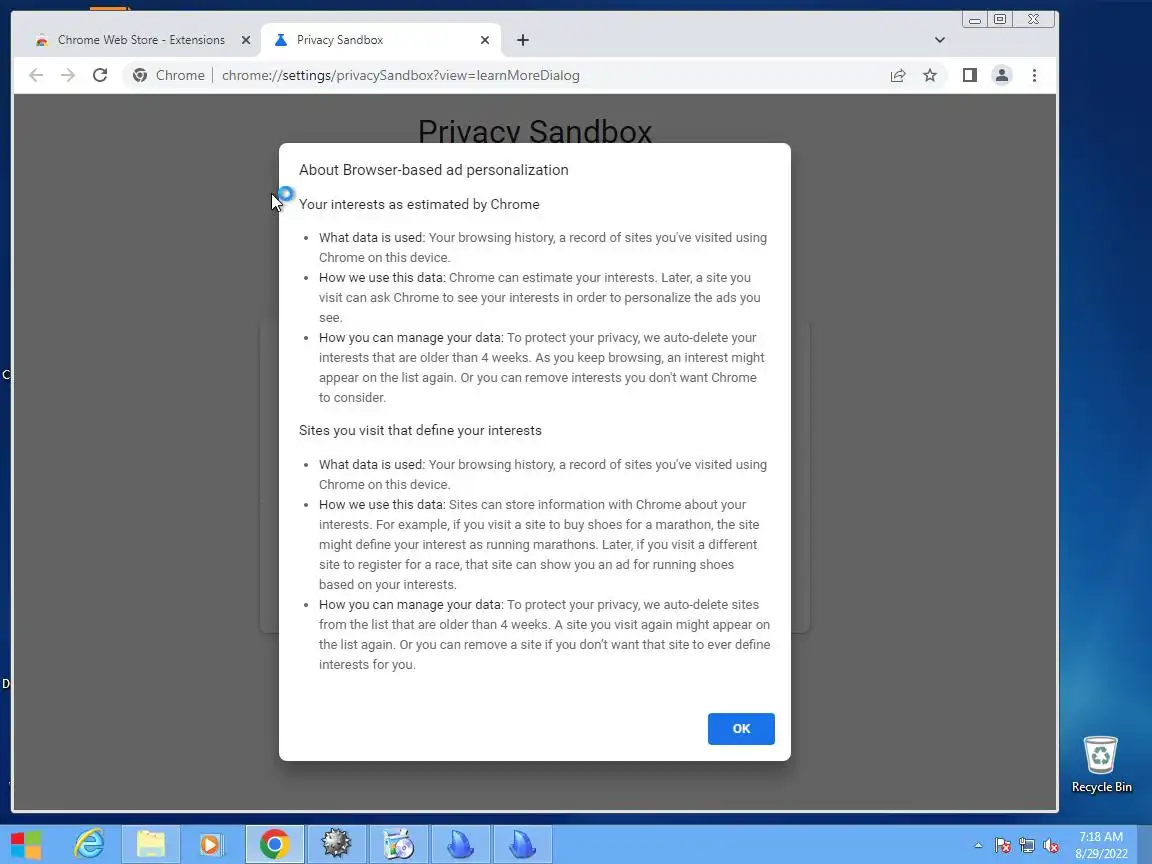Open the disc and notes taskbar icon
Viewport: 1152px width, 864px height.
coord(398,844)
